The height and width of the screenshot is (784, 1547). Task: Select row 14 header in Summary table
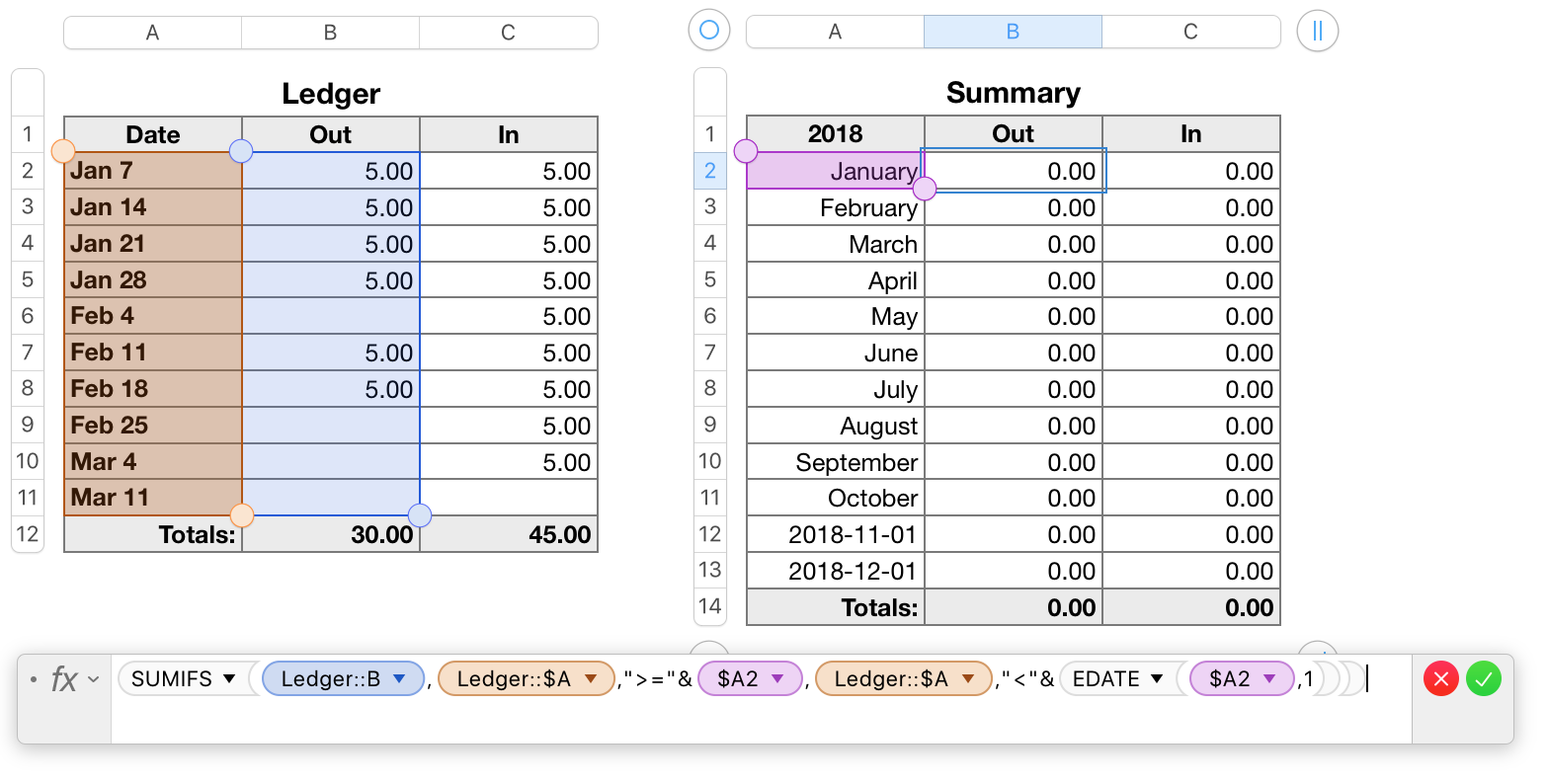(x=710, y=606)
